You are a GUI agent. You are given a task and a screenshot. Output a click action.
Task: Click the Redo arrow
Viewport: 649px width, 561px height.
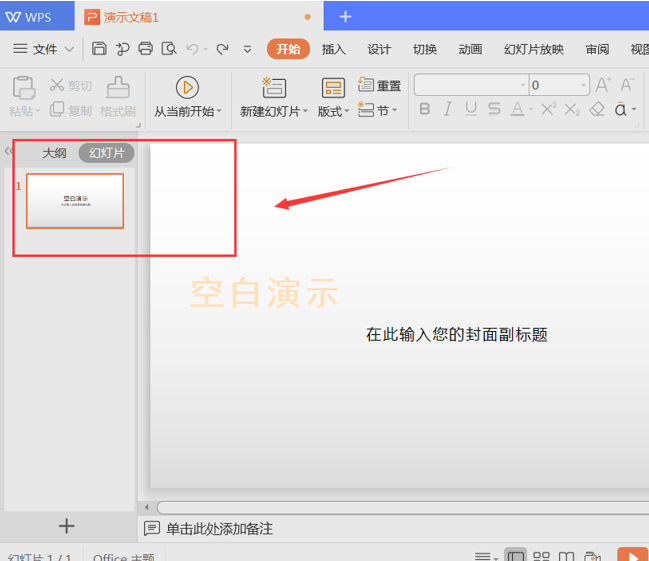click(x=223, y=49)
